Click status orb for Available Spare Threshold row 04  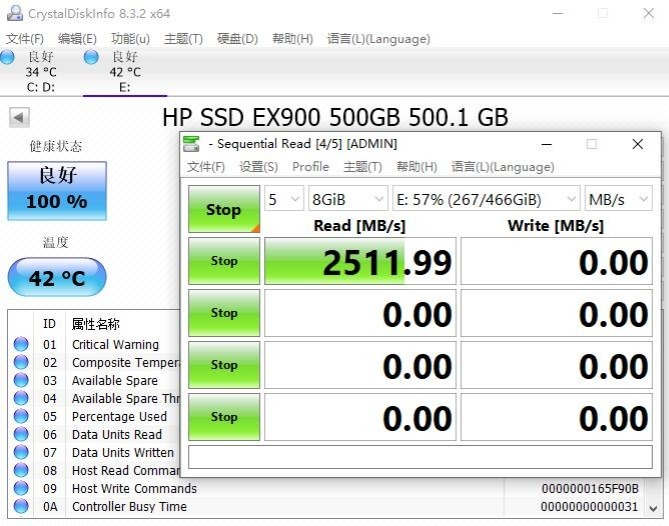point(21,398)
